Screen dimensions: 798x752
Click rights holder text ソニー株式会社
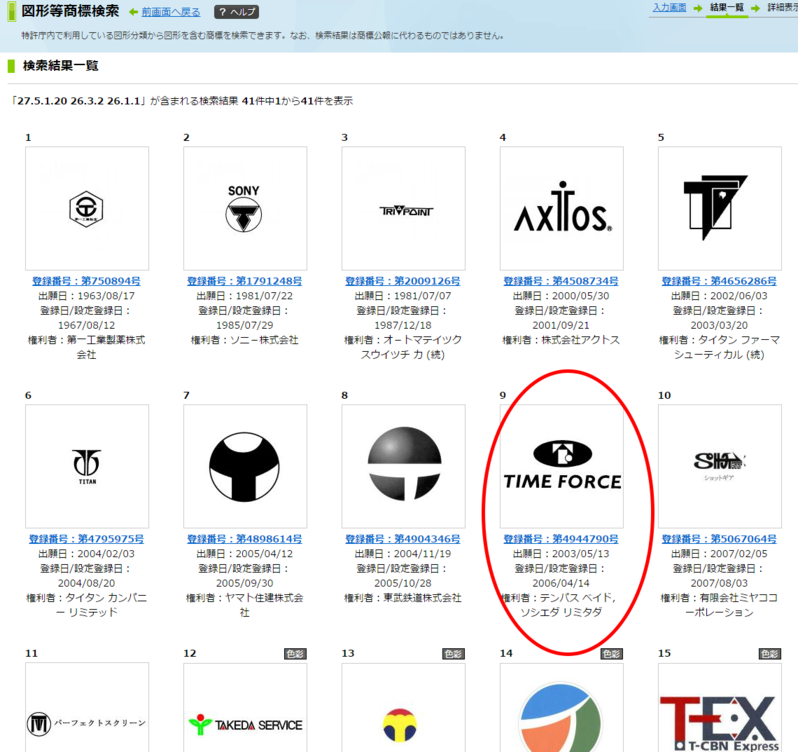coord(264,340)
